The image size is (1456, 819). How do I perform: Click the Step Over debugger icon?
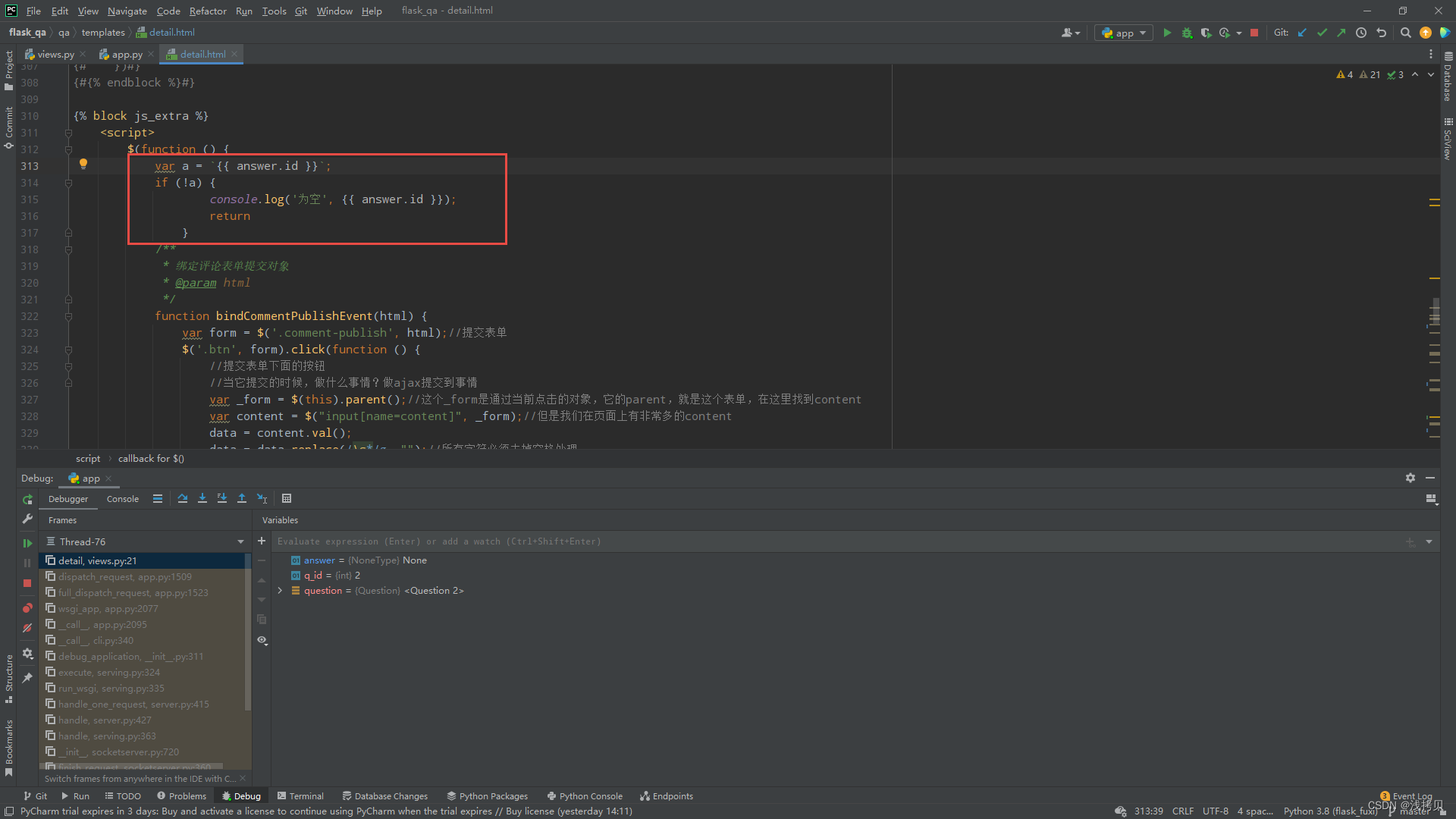click(183, 498)
